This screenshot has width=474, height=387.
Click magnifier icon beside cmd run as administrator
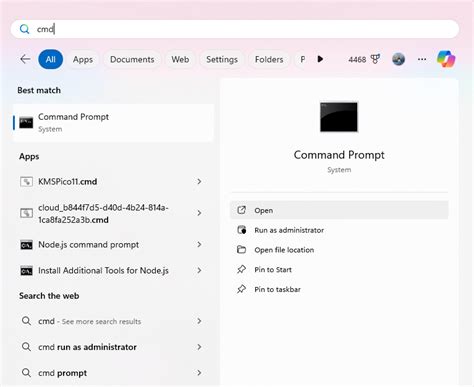click(x=26, y=347)
